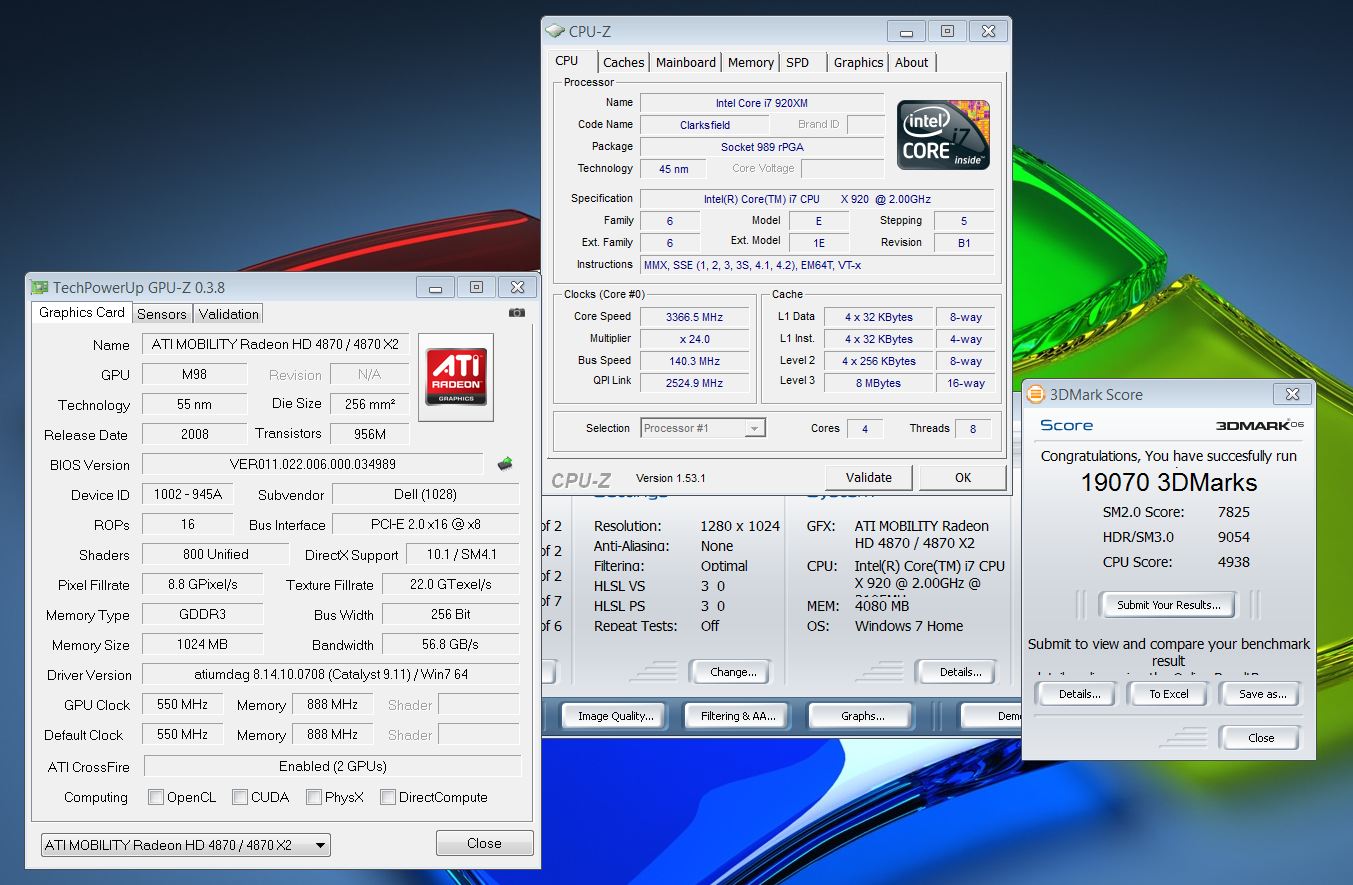
Task: Open the Processor #1 selection dropdown
Action: (703, 428)
